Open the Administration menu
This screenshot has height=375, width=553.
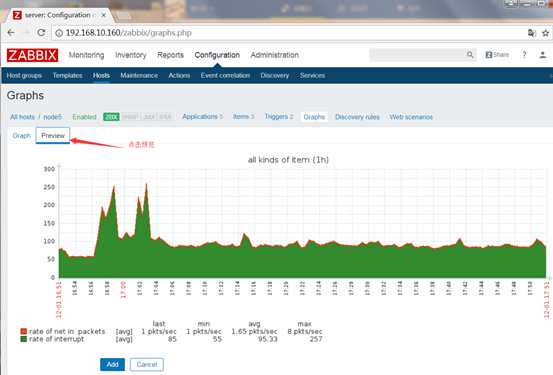[275, 55]
